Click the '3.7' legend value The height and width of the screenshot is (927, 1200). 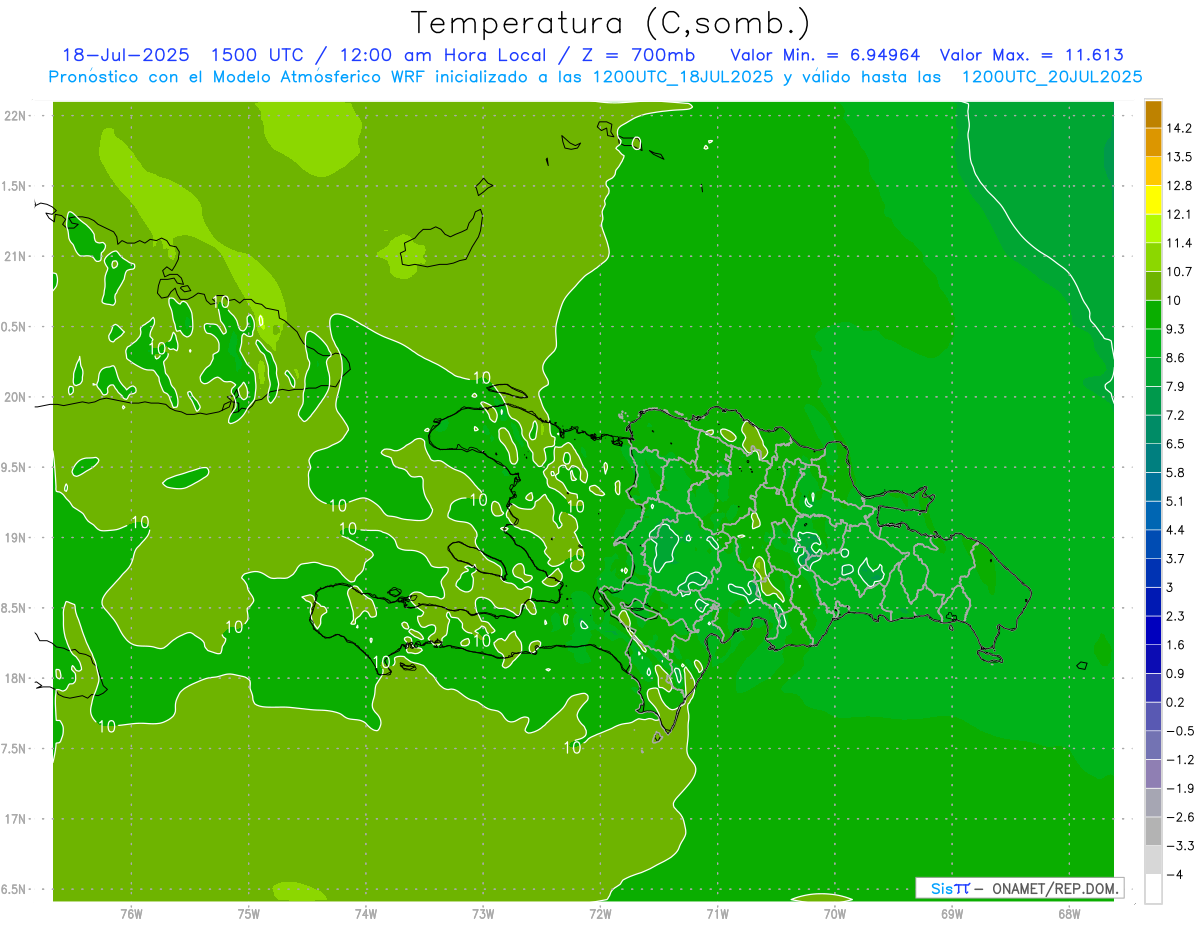point(1176,558)
